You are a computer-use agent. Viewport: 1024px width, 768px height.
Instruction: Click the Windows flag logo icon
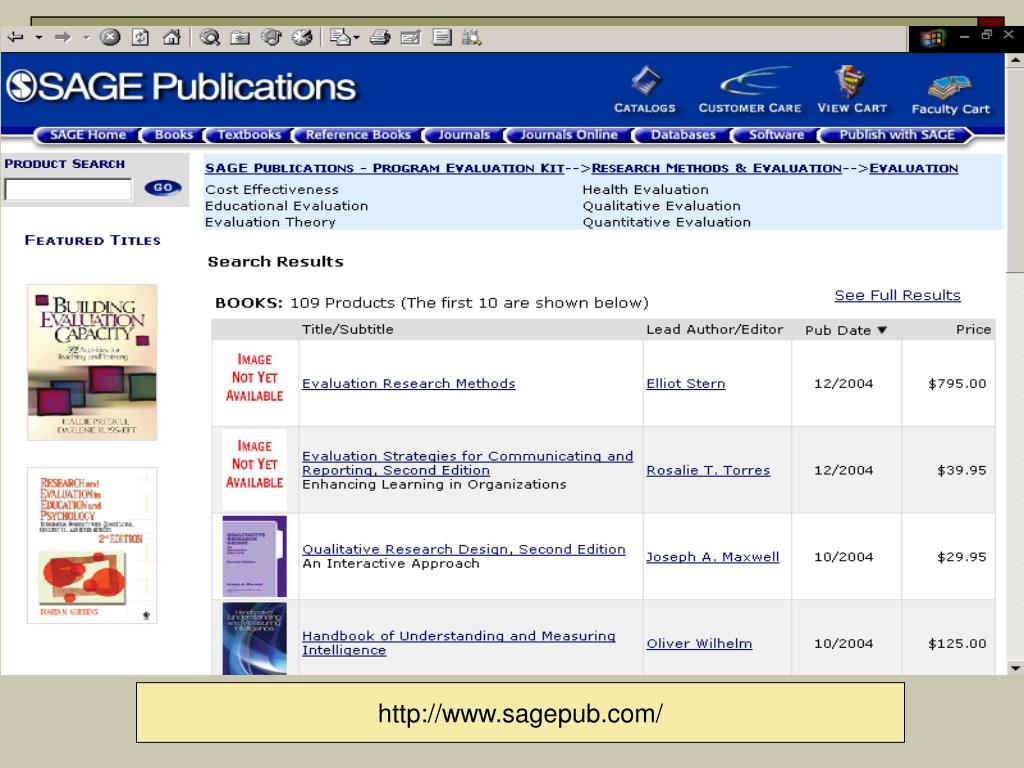(x=932, y=39)
